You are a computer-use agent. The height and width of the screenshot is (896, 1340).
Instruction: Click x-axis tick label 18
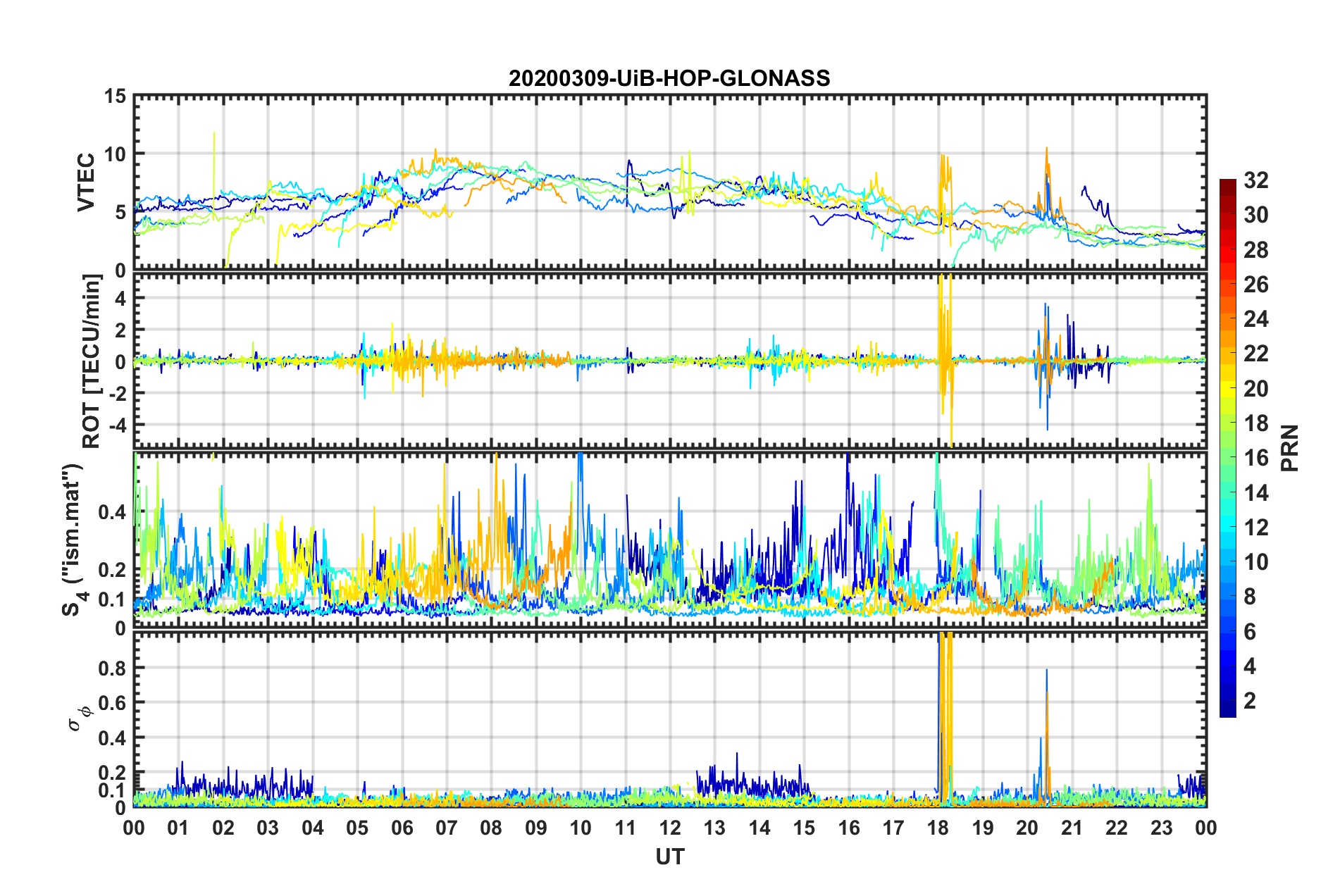(x=938, y=828)
